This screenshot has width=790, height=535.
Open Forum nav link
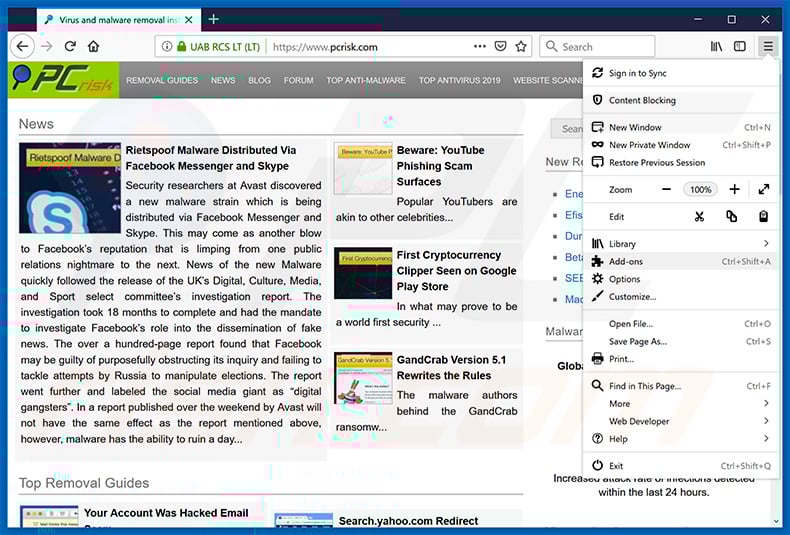tap(298, 80)
